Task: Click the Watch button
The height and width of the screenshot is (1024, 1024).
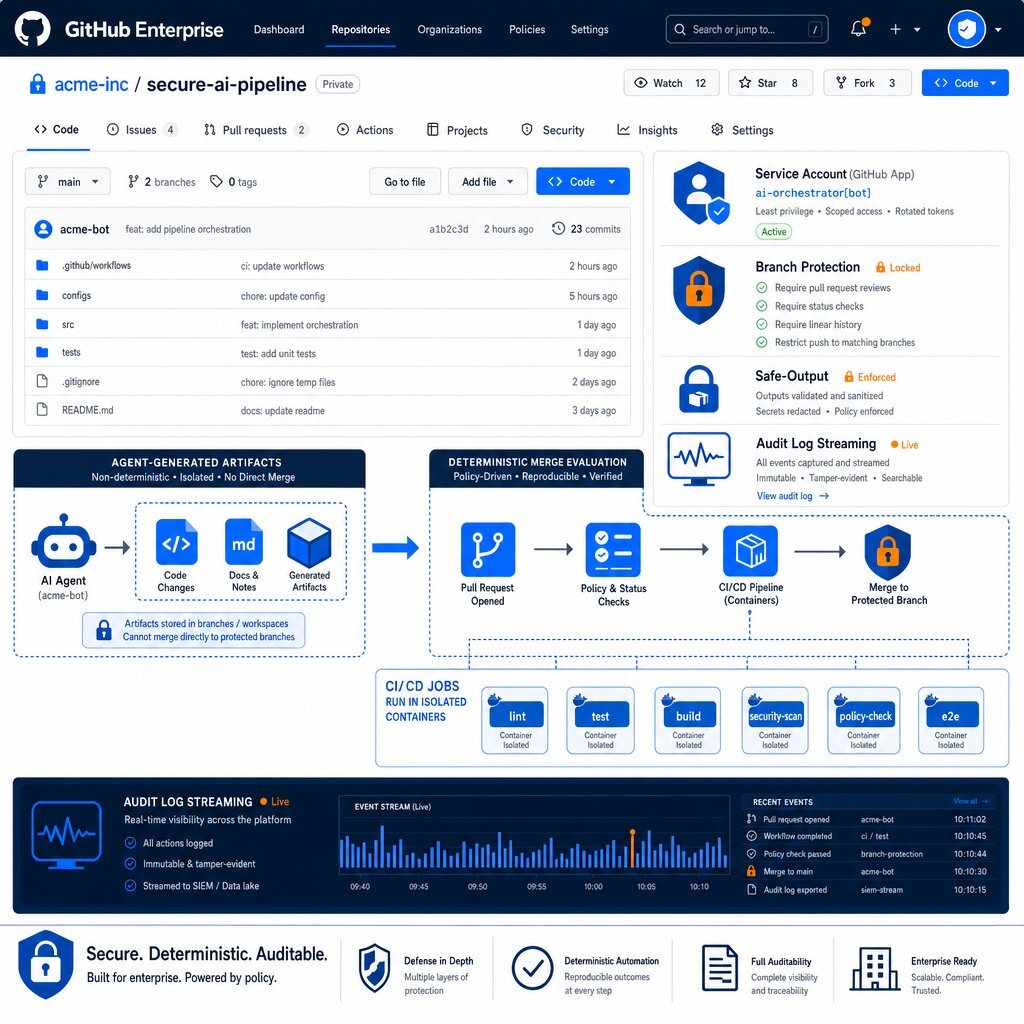Action: [671, 83]
